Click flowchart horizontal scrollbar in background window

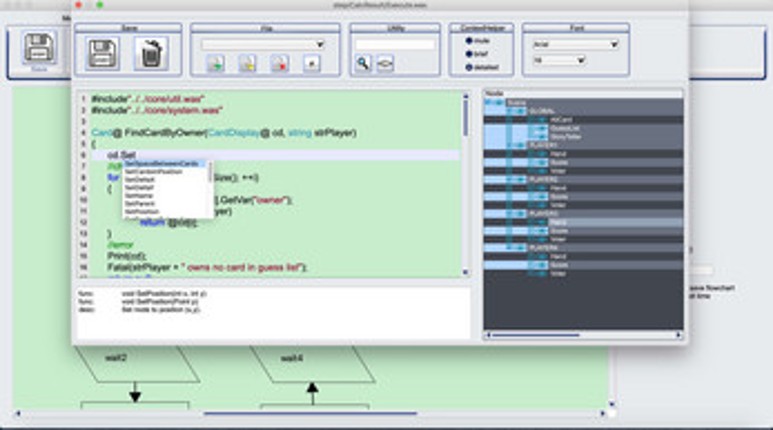311,414
